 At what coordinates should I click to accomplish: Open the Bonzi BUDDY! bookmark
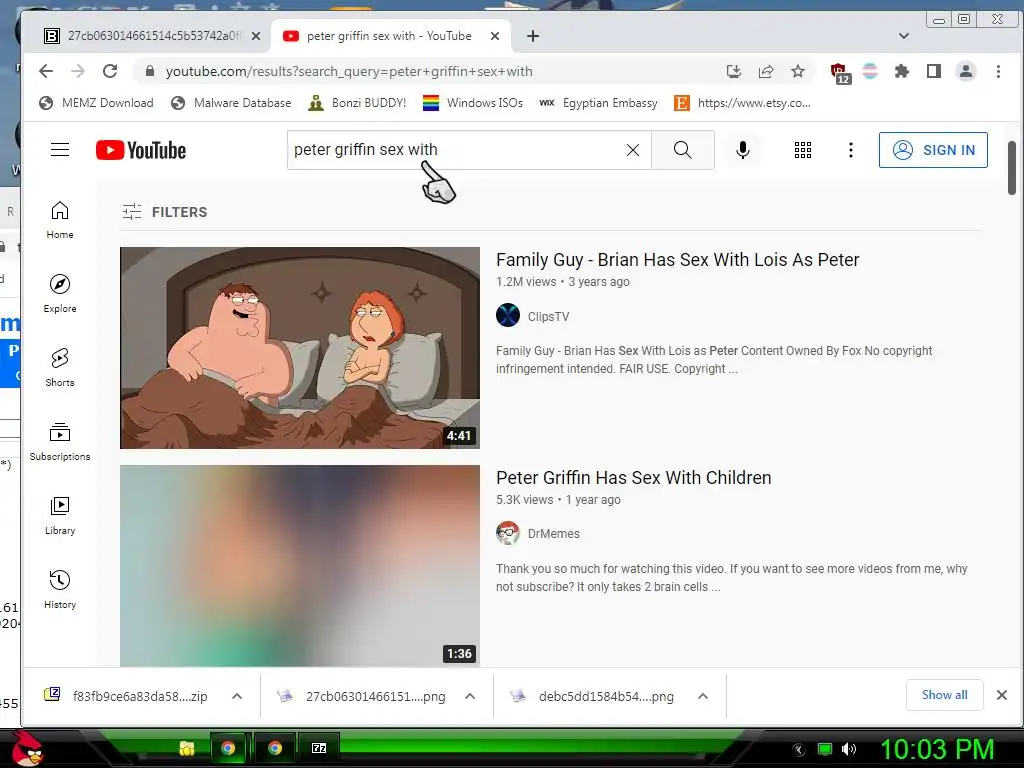click(x=357, y=103)
